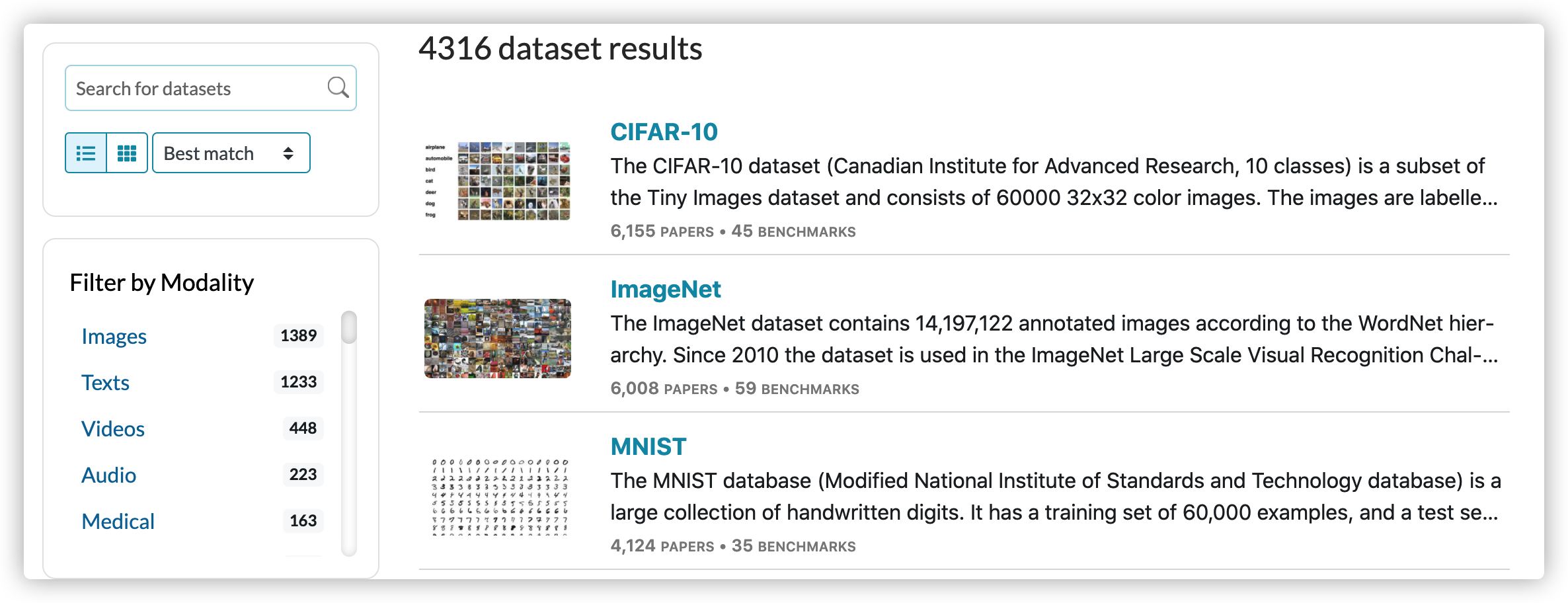1568x603 pixels.
Task: Click the CIFAR-10 thumbnail image
Action: tap(497, 181)
